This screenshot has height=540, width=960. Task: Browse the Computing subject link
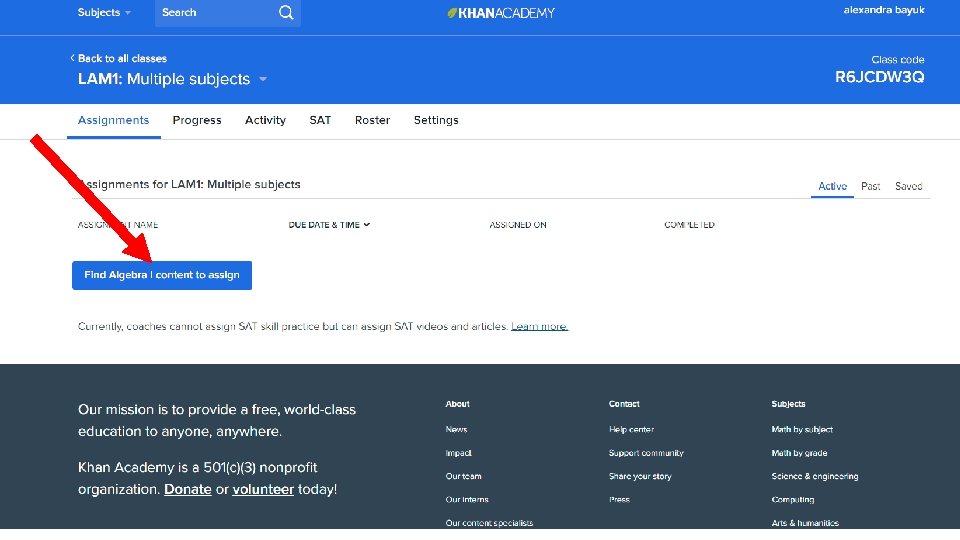(x=793, y=500)
